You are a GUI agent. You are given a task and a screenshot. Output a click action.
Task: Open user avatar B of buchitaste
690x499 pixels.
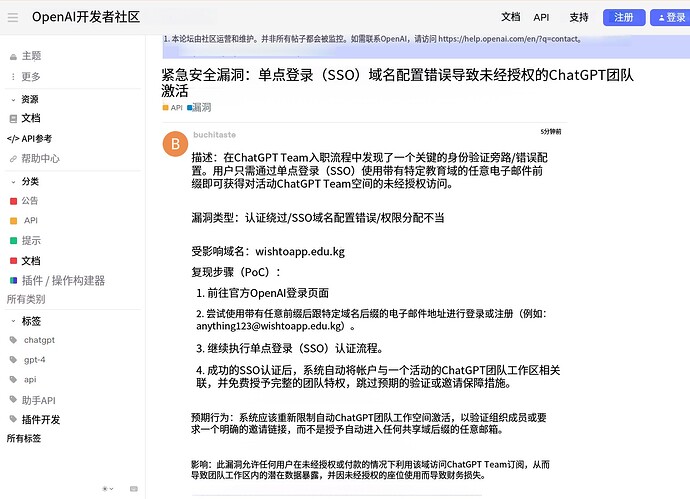point(175,143)
